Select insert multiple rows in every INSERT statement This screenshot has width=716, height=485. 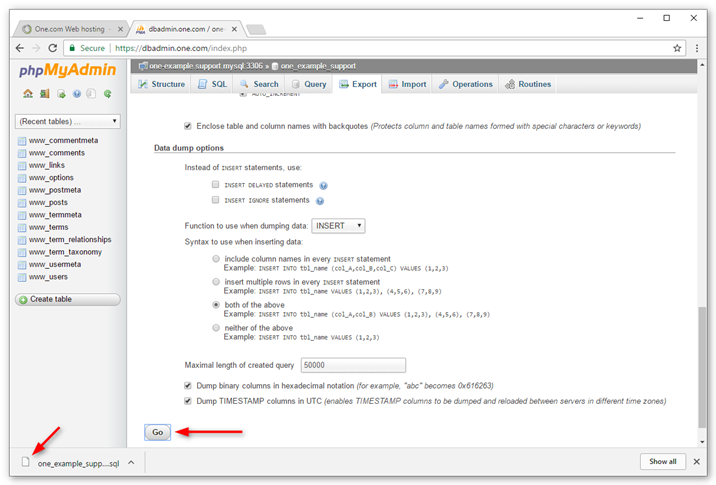(216, 282)
